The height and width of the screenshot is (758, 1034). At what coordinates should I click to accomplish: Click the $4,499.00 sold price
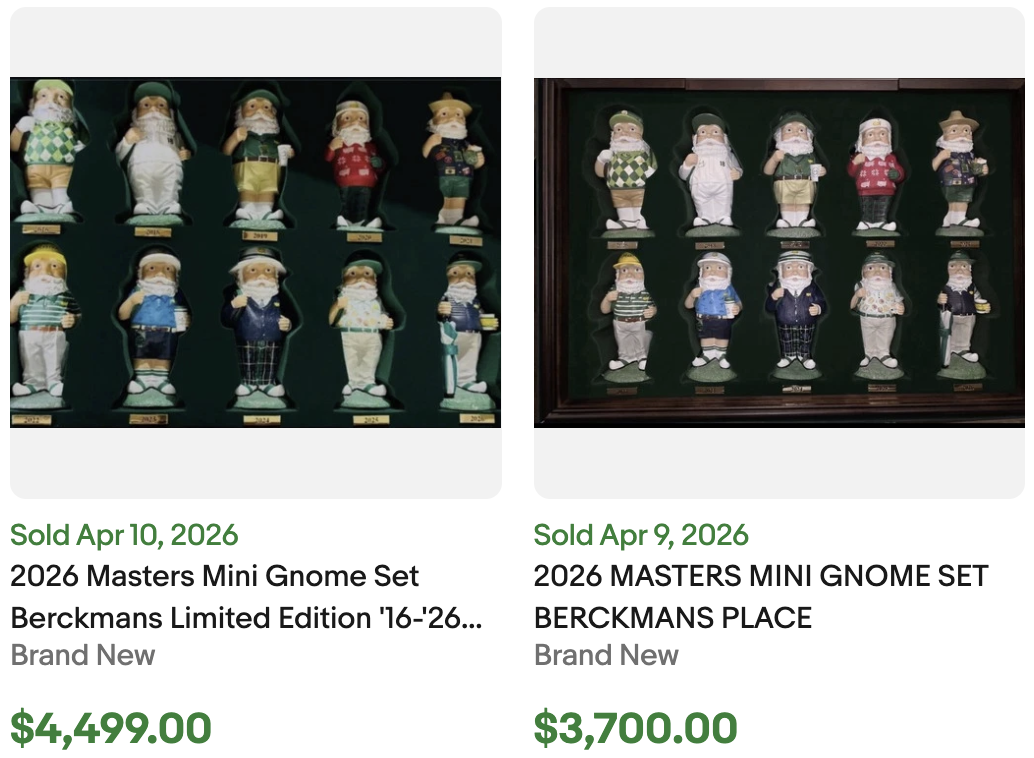click(110, 728)
